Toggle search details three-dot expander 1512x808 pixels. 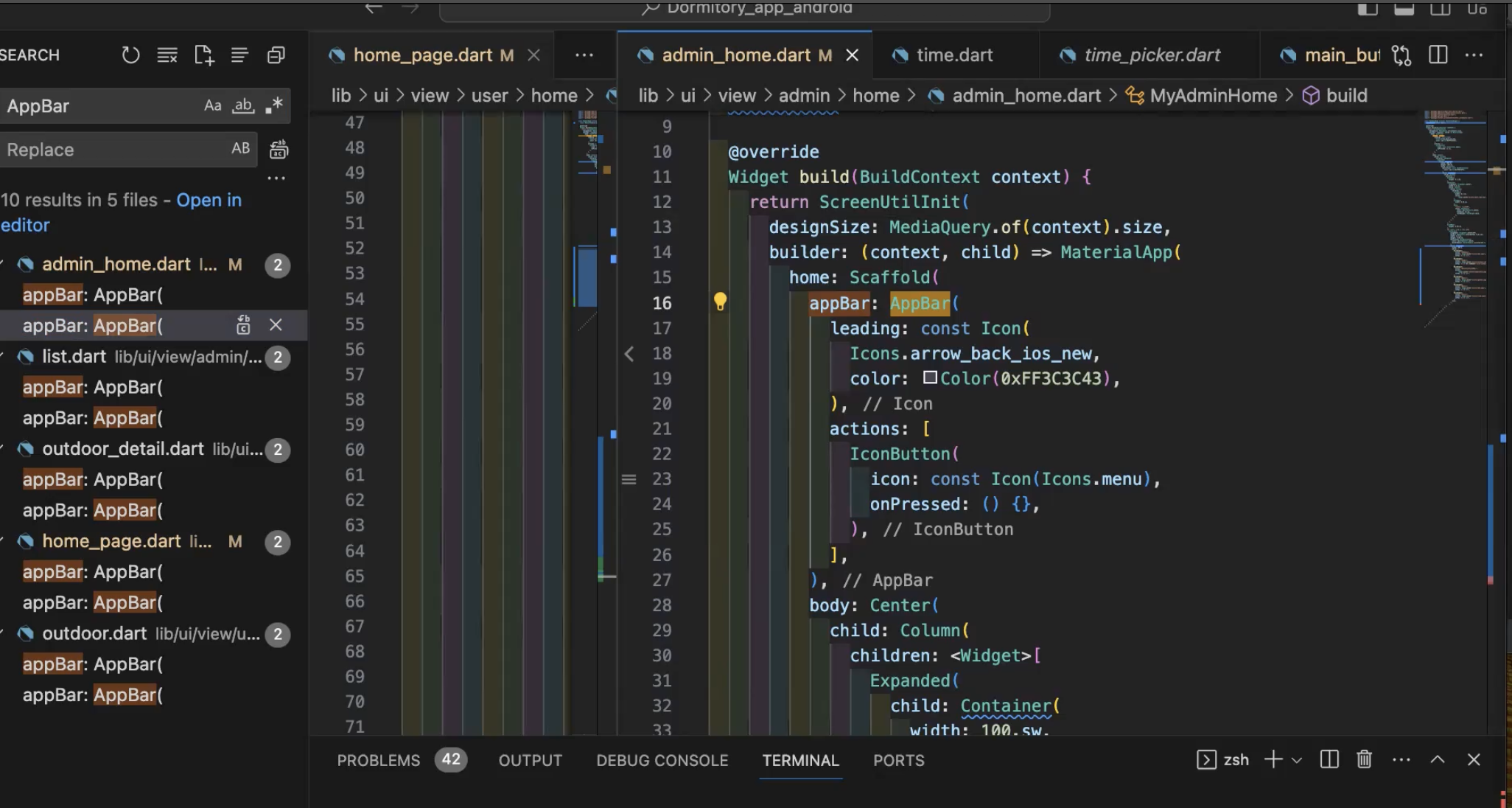pos(276,178)
